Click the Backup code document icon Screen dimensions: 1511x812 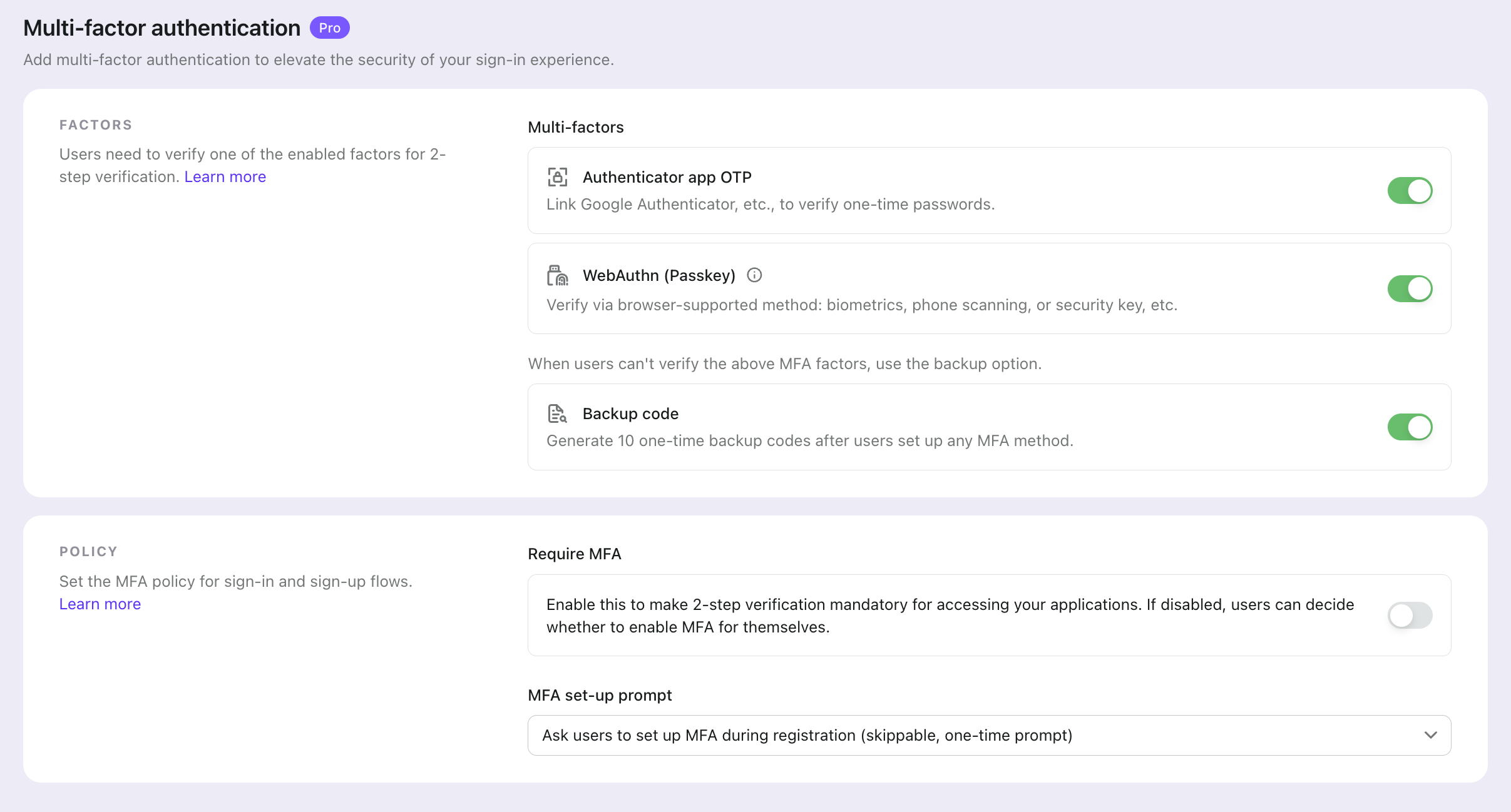(x=557, y=414)
